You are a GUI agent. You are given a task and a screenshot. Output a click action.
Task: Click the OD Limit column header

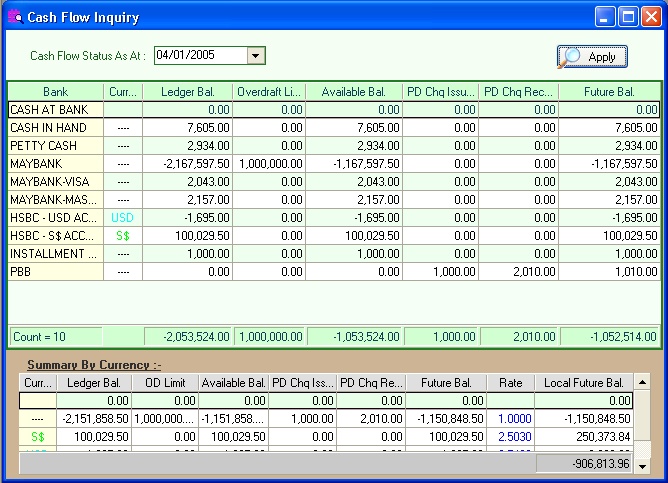(165, 382)
